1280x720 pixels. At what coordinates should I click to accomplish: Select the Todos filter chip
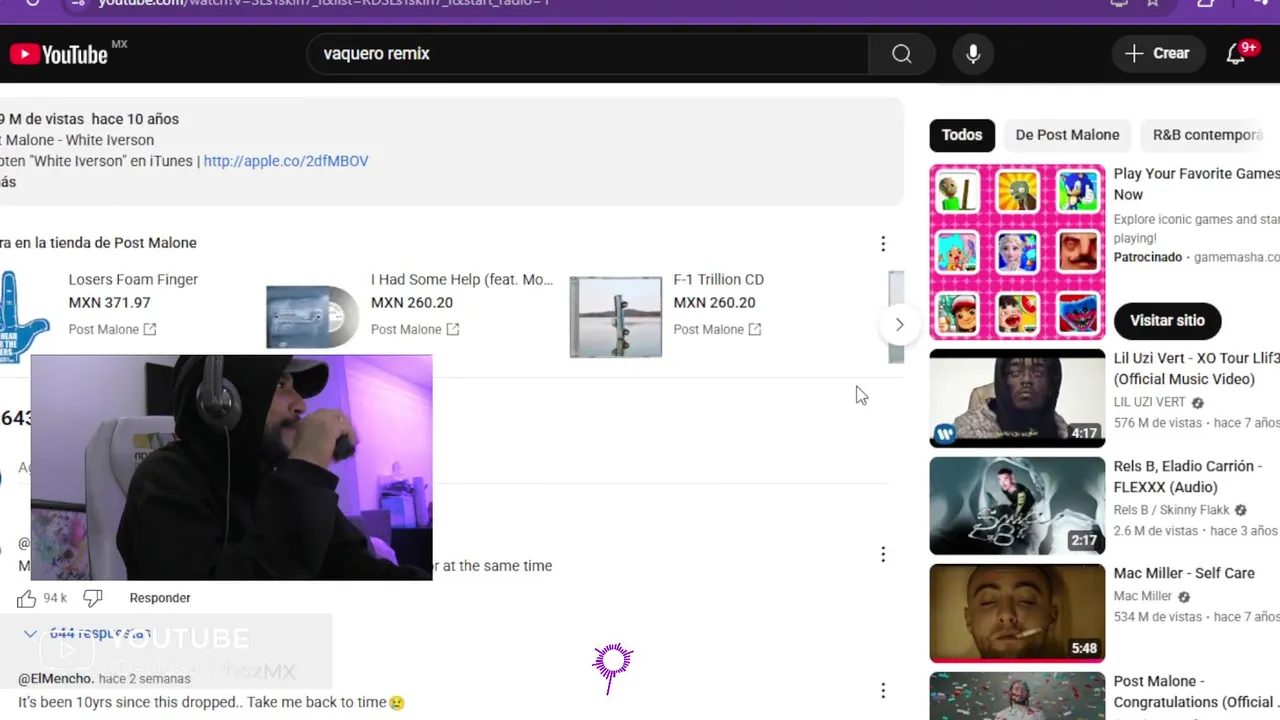coord(962,135)
